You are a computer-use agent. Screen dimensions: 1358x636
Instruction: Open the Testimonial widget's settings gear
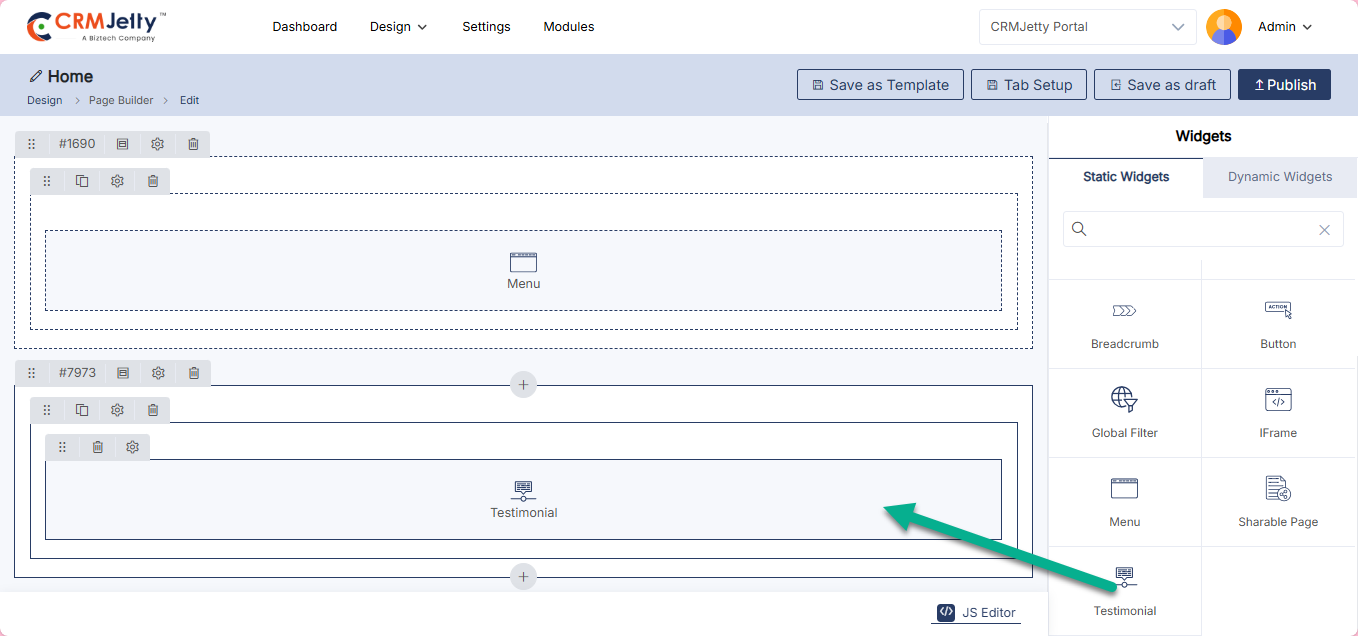pos(132,447)
